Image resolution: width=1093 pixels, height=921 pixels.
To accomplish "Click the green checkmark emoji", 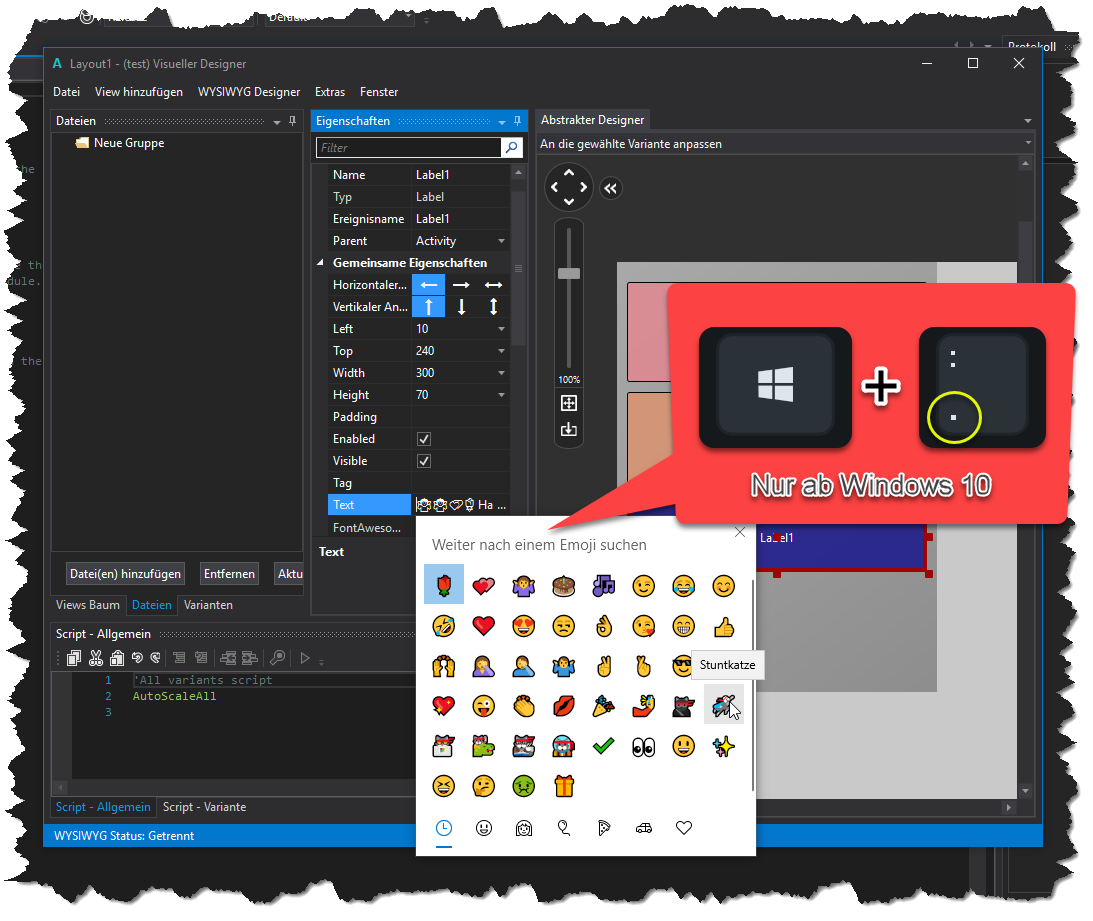I will [x=604, y=746].
